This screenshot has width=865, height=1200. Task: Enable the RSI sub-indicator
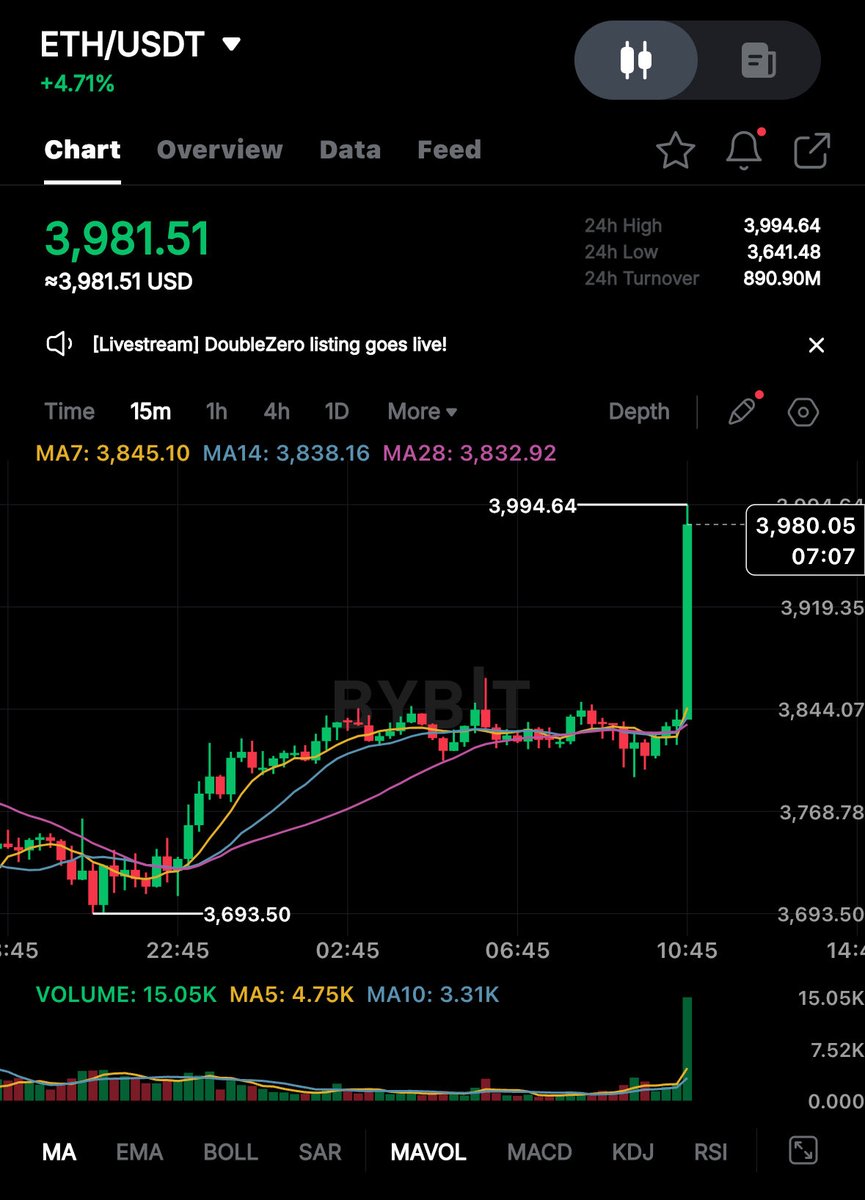pos(711,1152)
